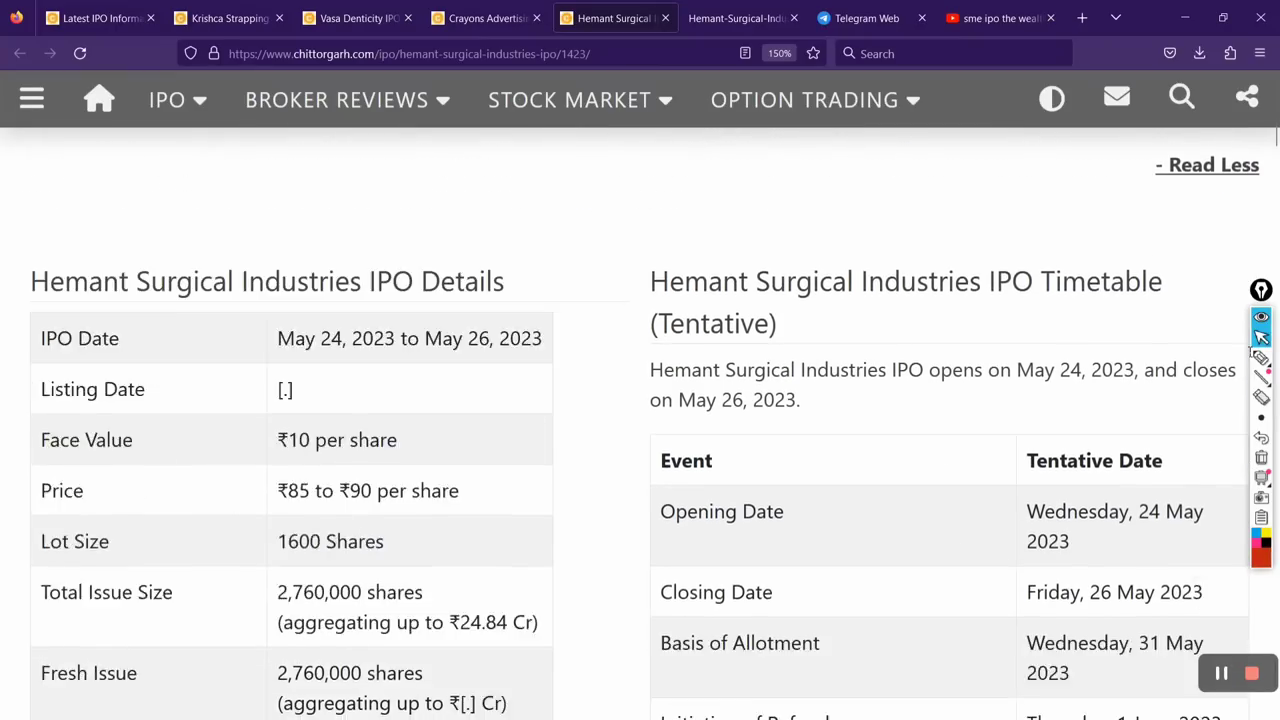
Task: Open the Pocket save icon
Action: (1170, 53)
